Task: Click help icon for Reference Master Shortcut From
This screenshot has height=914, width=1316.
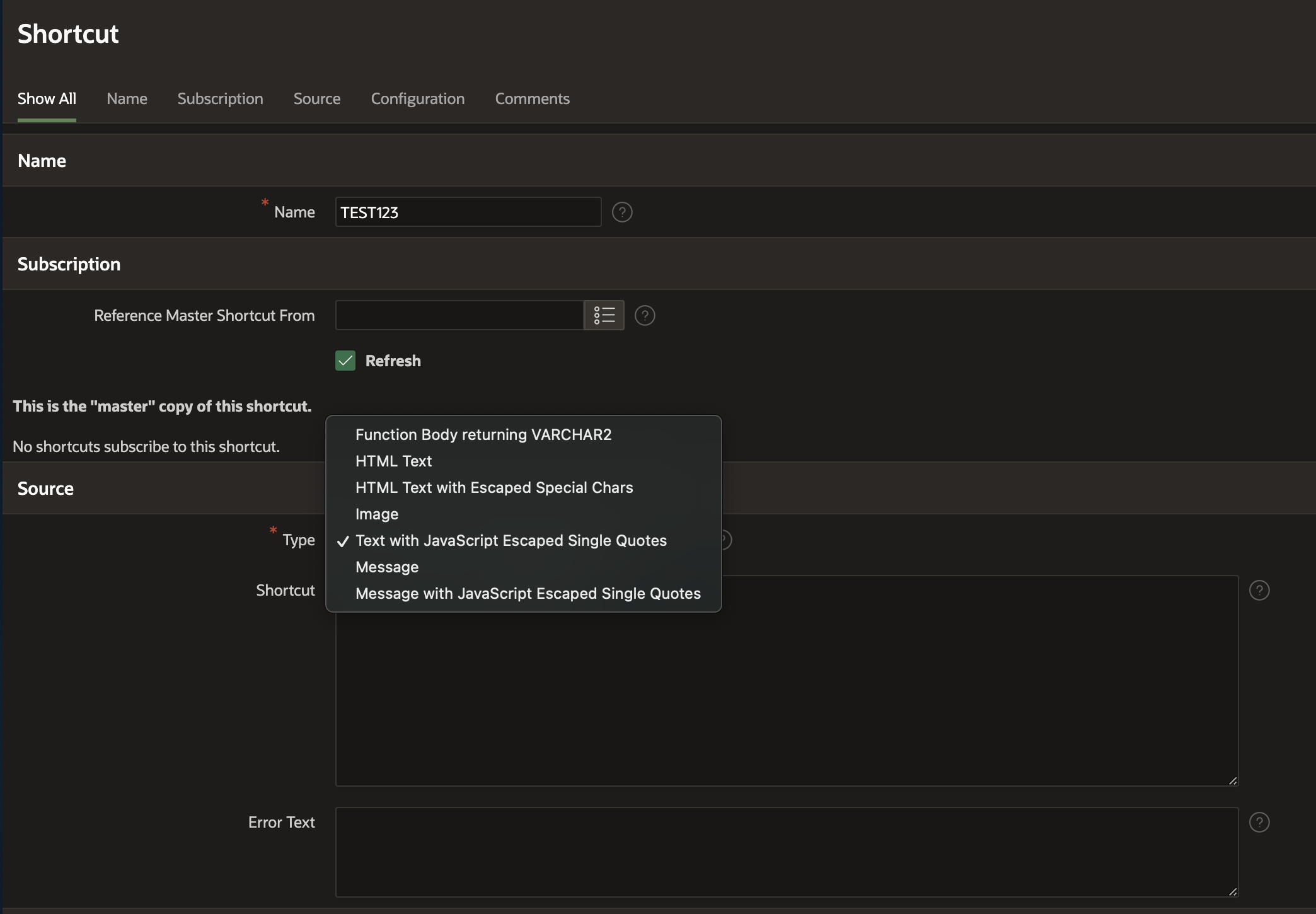Action: click(645, 315)
